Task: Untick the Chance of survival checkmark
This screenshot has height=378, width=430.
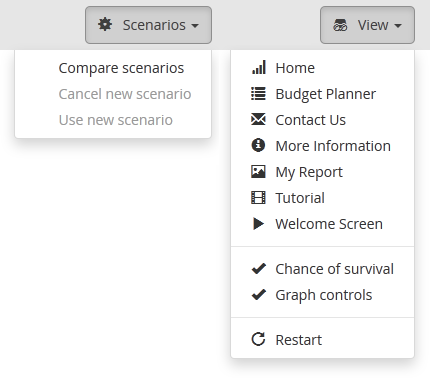Action: click(259, 269)
